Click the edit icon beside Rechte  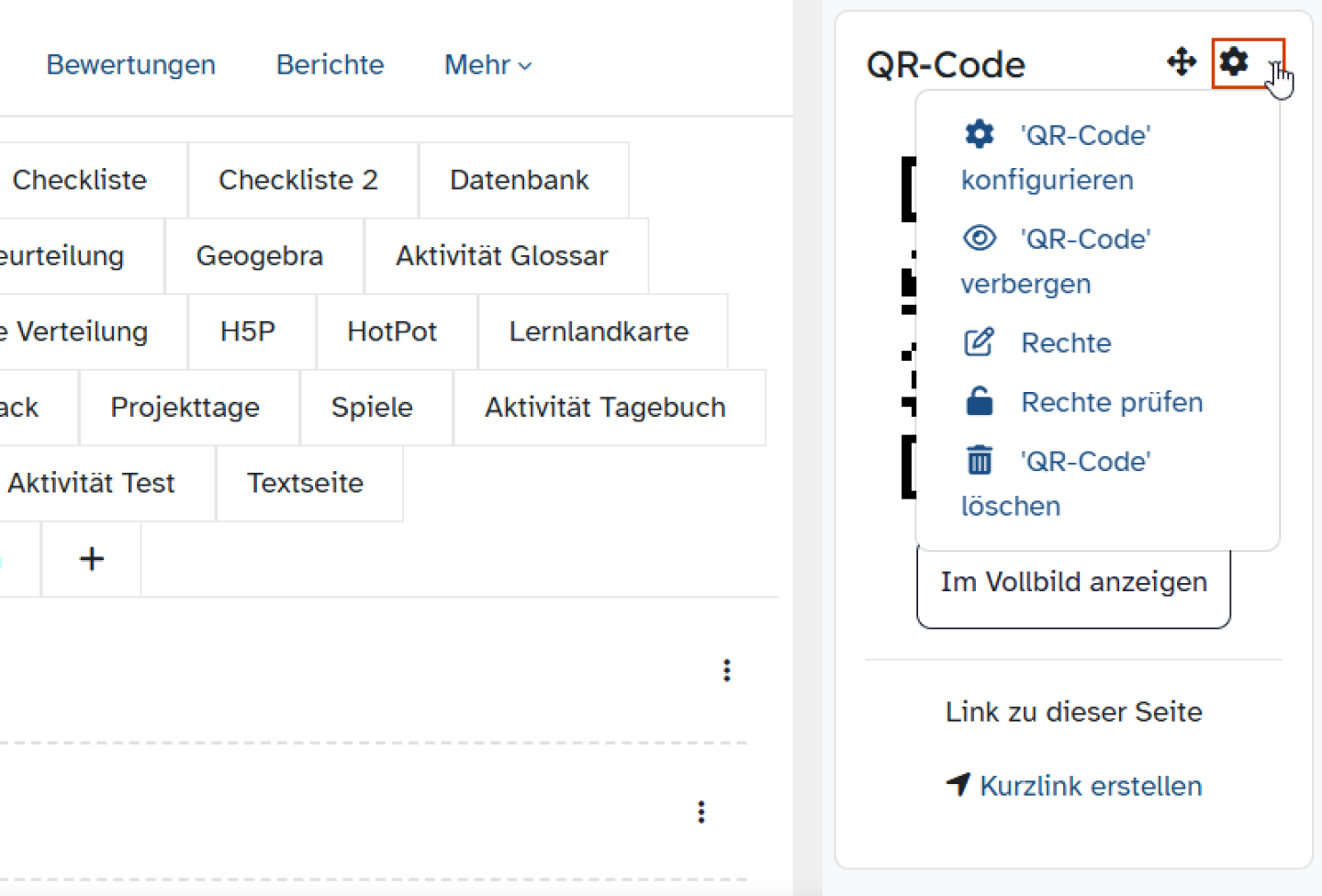click(979, 342)
